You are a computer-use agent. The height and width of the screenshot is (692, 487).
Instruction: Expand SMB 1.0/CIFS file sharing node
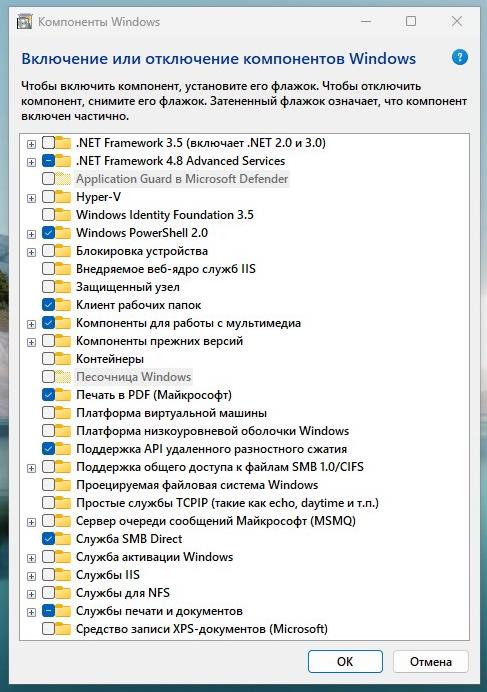point(31,468)
